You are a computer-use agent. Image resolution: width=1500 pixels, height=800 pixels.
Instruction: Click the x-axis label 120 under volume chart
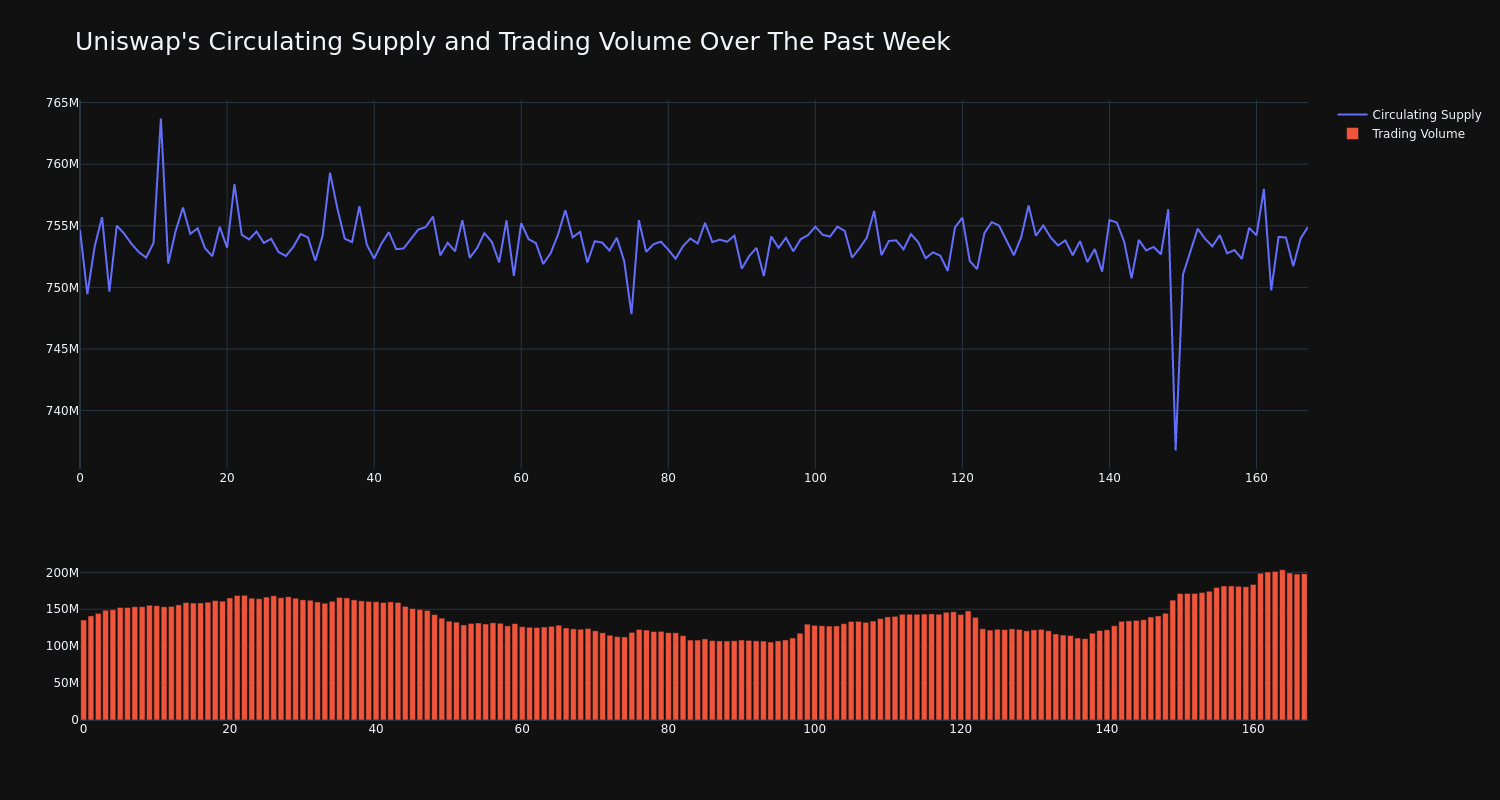[x=961, y=729]
